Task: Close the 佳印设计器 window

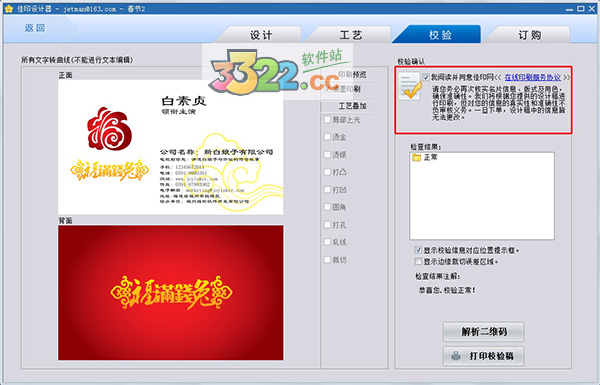Action: coord(592,8)
